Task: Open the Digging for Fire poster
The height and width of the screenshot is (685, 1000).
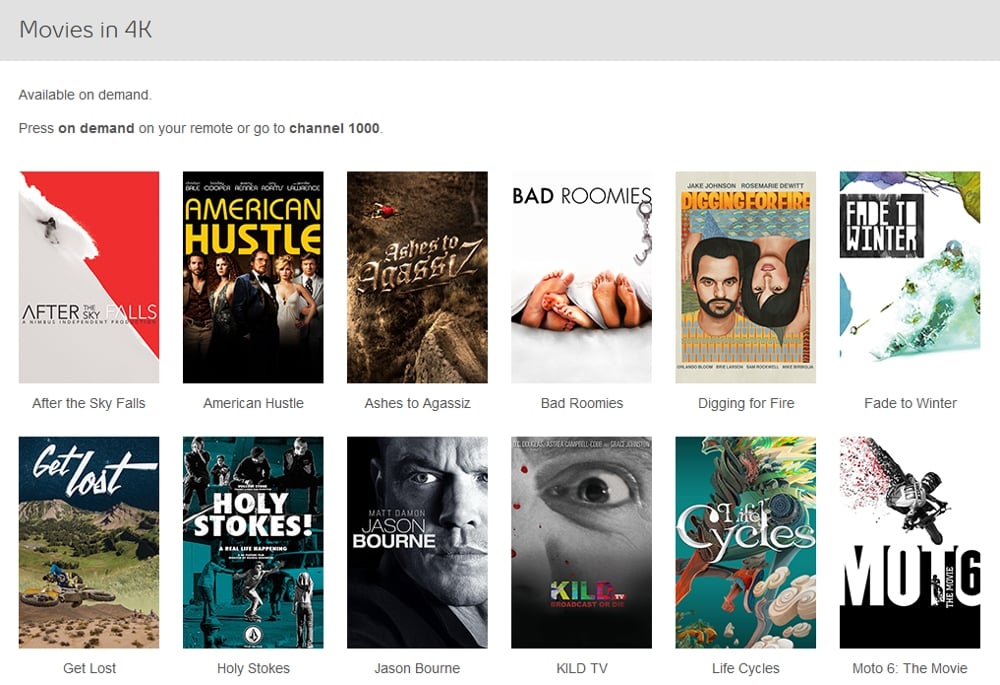Action: coord(746,277)
